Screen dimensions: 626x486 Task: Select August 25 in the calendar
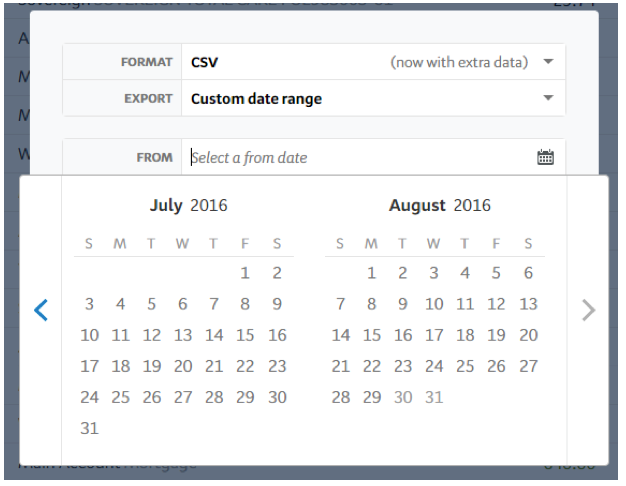tap(465, 367)
